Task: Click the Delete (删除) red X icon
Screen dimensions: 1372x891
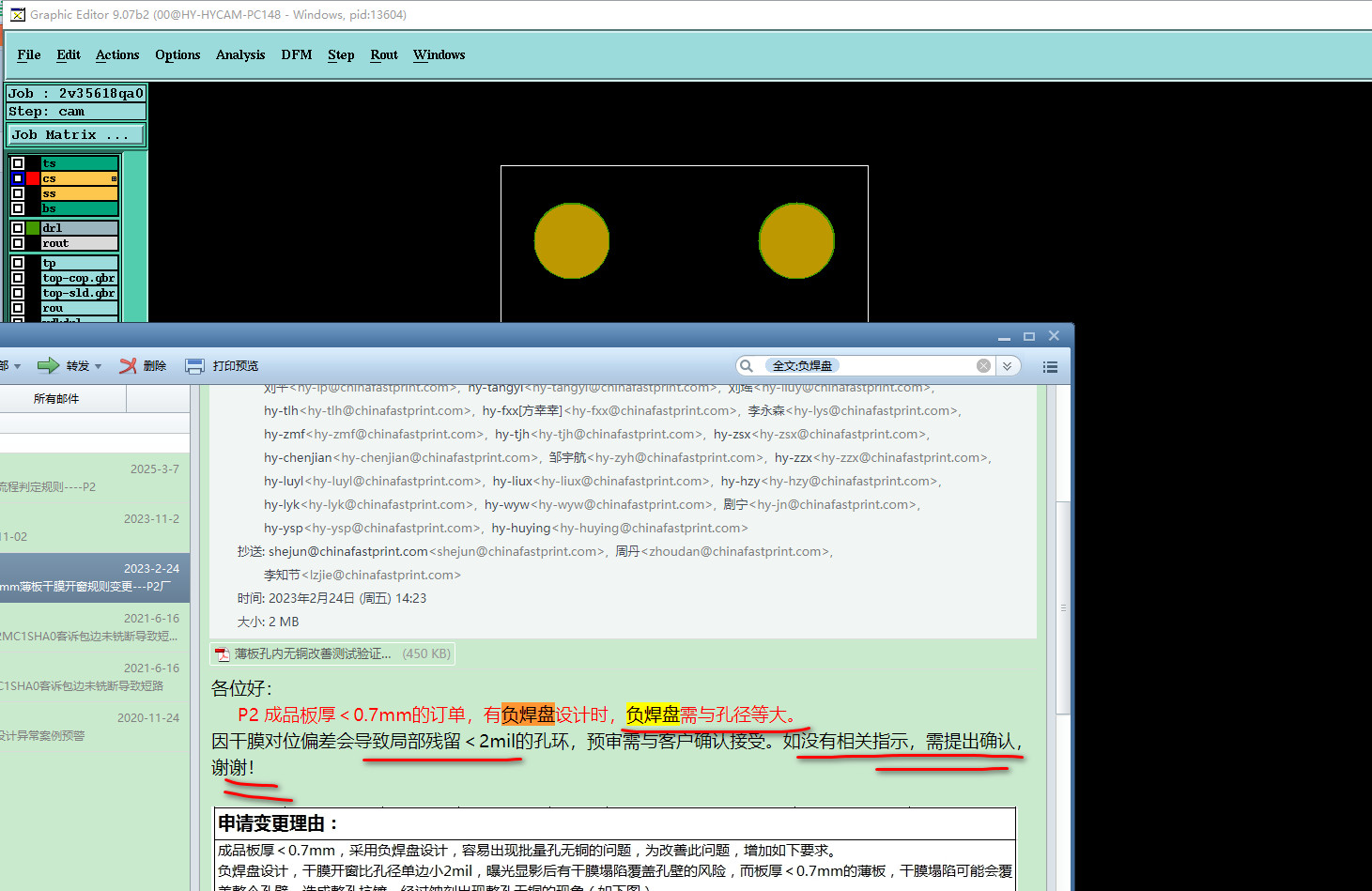Action: coord(128,366)
